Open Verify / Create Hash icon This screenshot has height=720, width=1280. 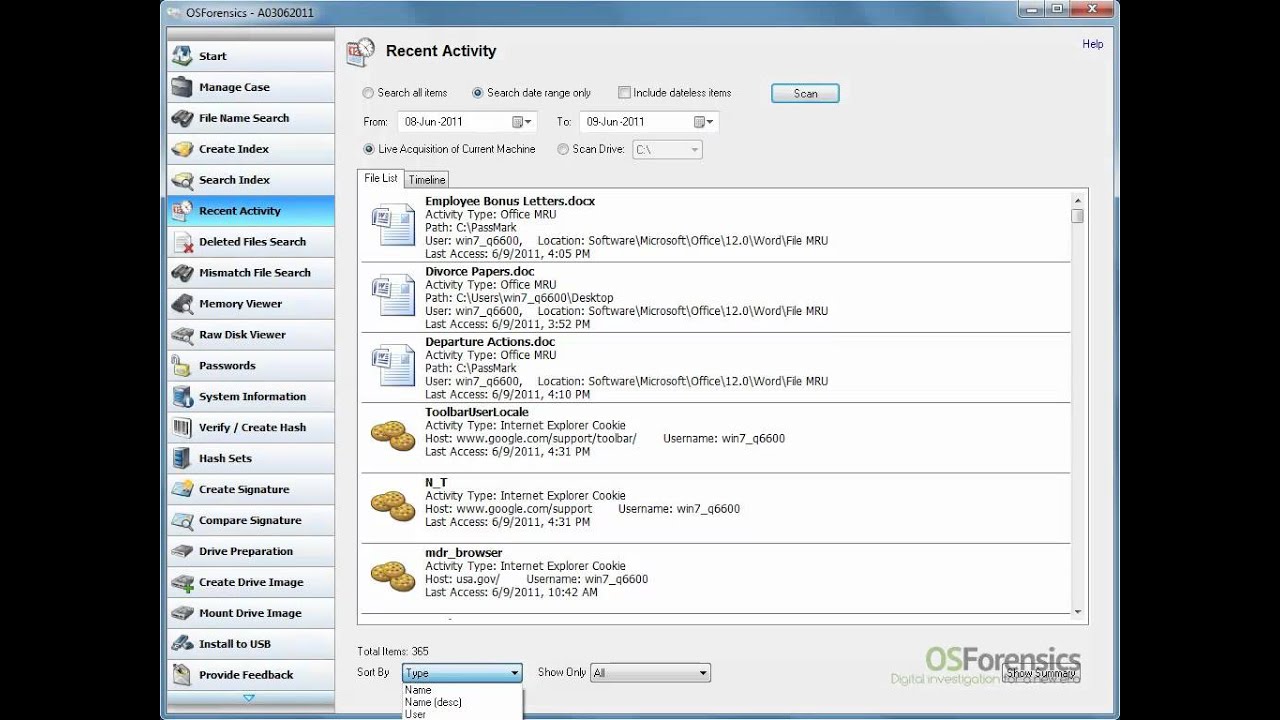coord(182,428)
